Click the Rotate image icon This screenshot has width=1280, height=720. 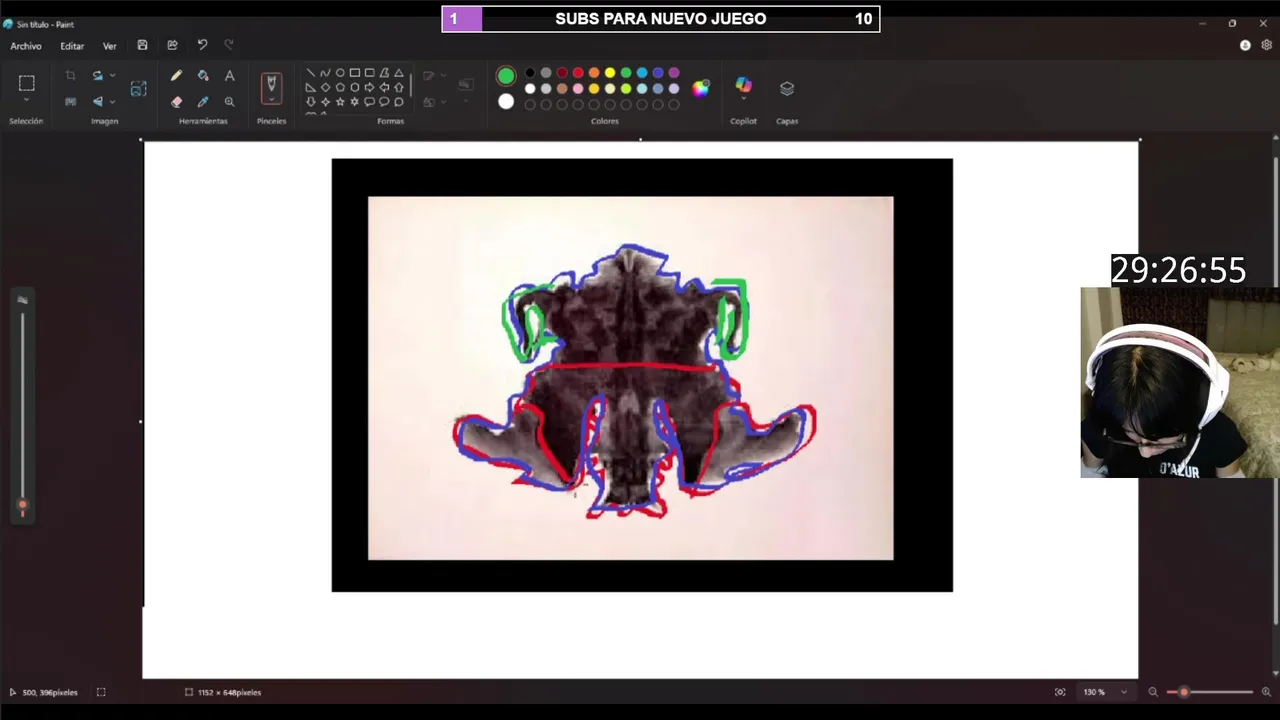[97, 76]
